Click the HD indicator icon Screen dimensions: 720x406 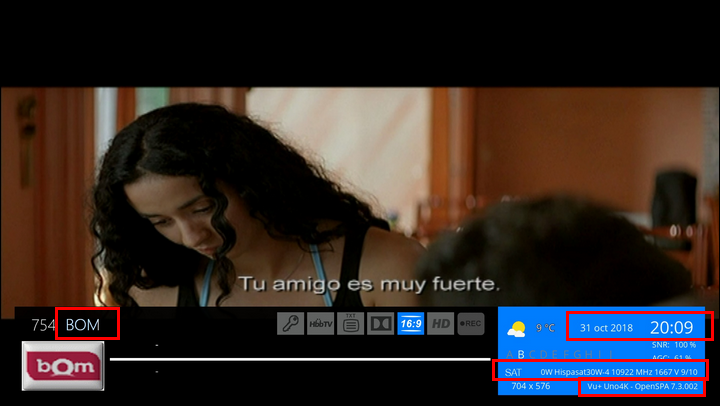click(x=441, y=324)
